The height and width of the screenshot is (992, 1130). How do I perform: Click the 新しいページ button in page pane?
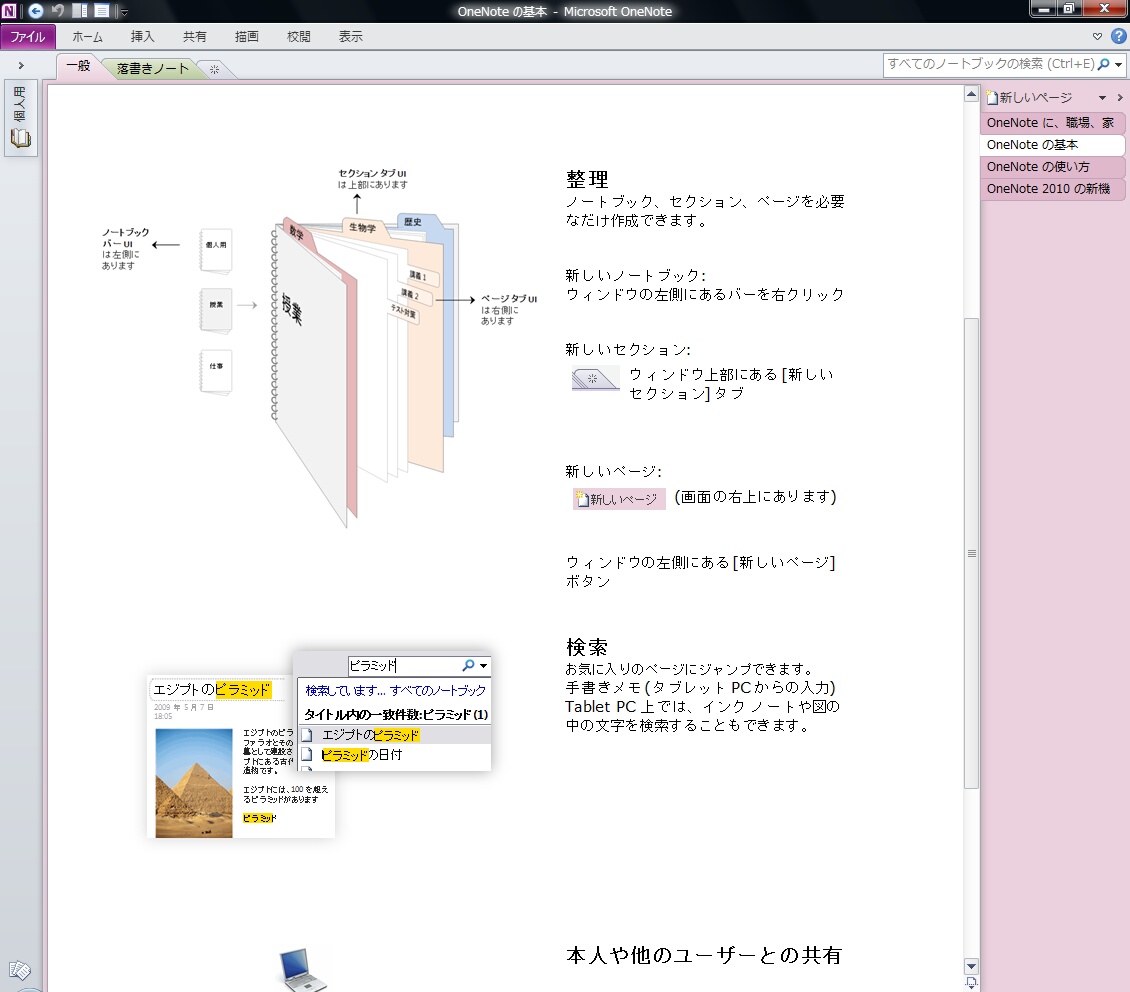pyautogui.click(x=1031, y=97)
